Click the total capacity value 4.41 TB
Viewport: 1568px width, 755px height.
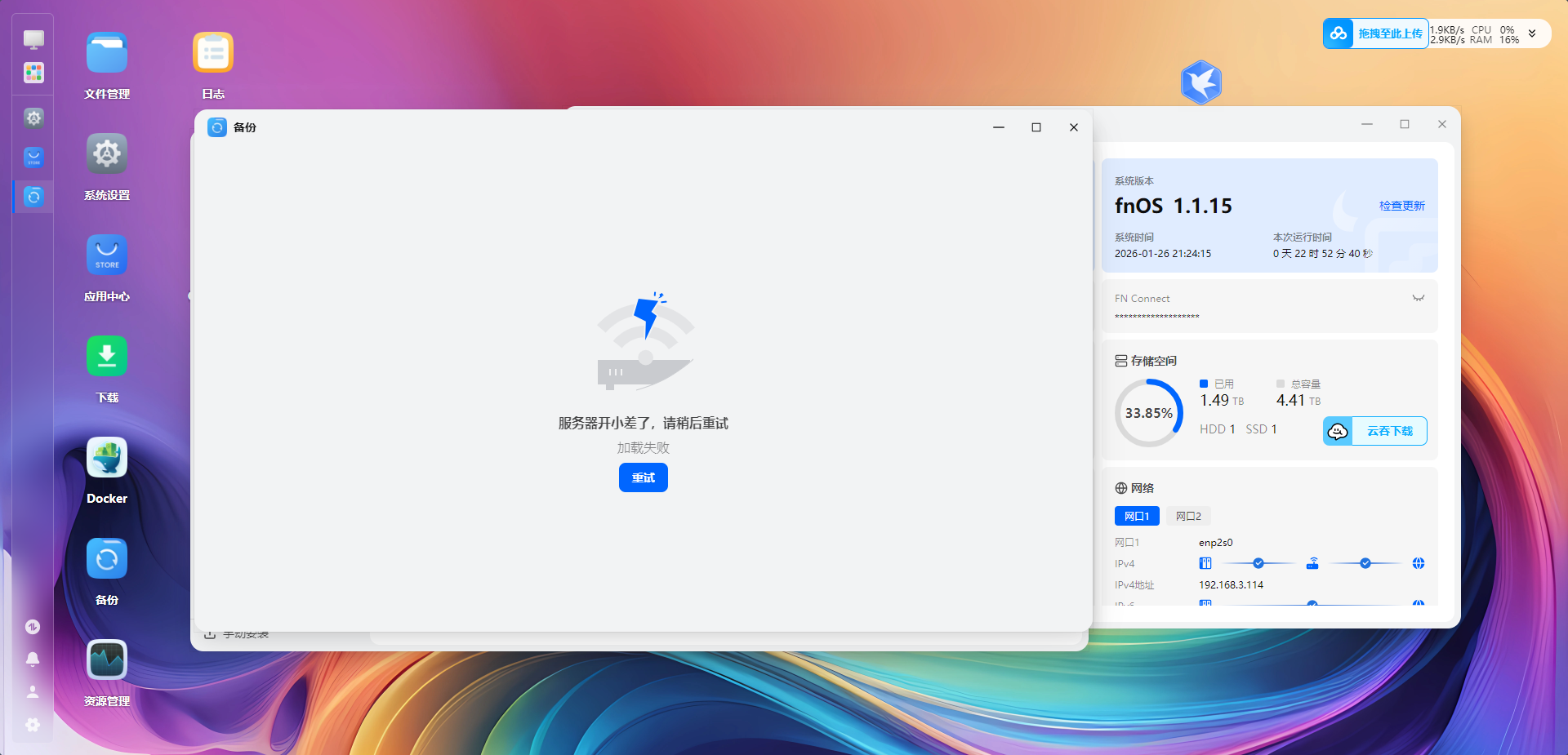click(1298, 400)
